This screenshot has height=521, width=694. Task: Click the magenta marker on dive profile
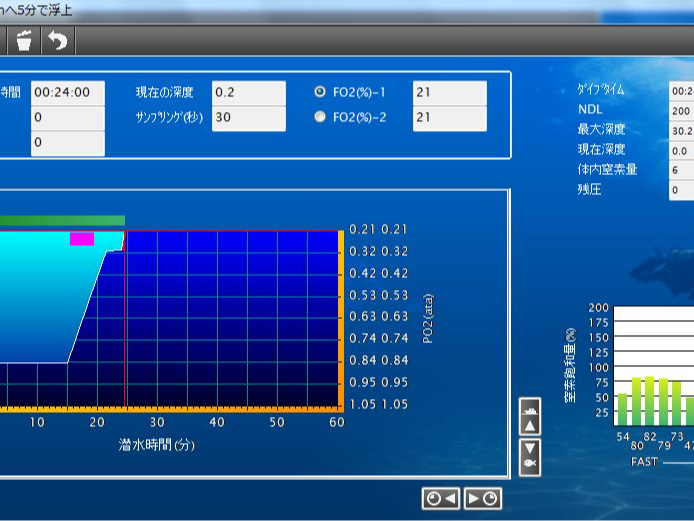pos(82,239)
